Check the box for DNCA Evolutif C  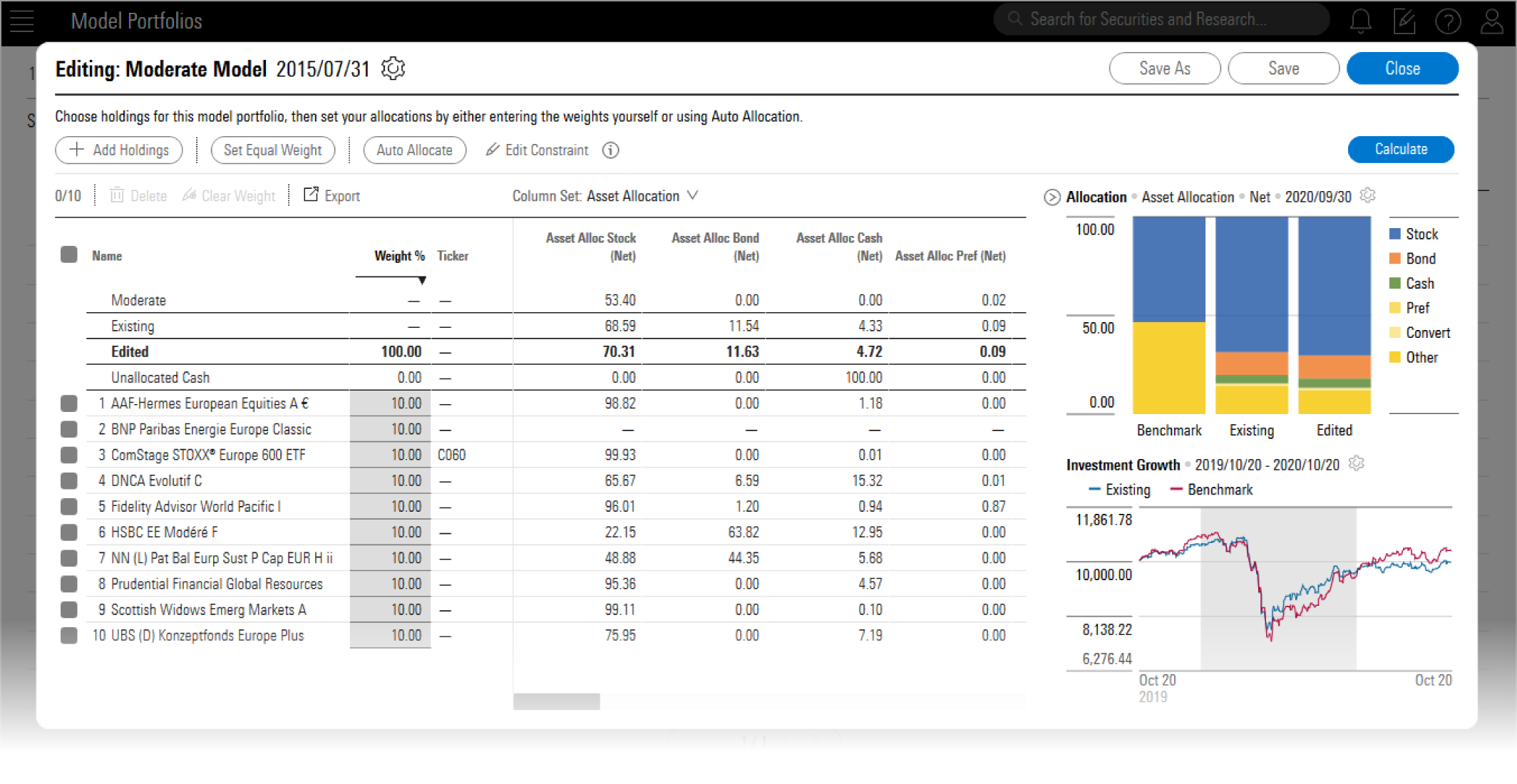[x=69, y=481]
